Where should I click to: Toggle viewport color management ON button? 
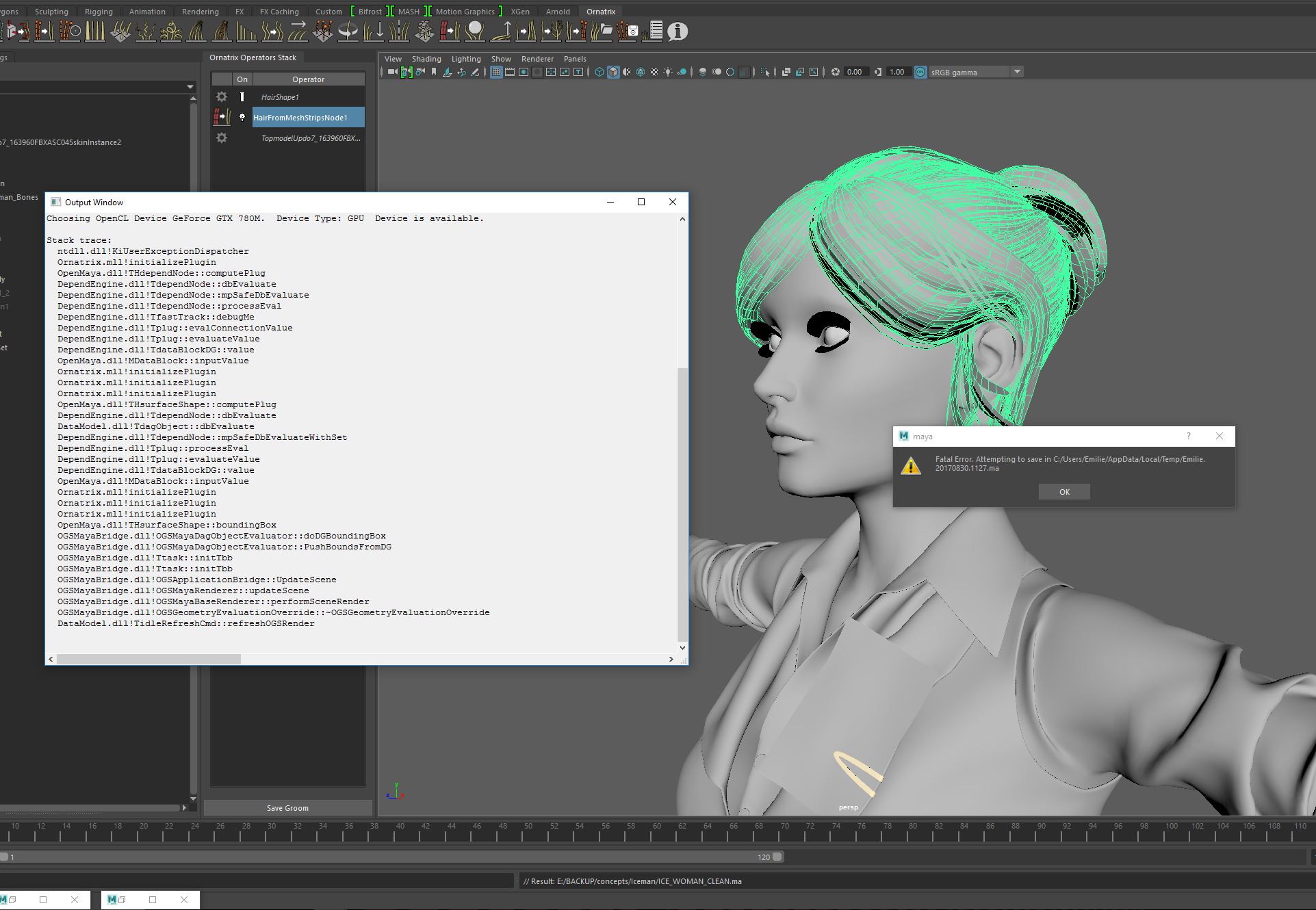pyautogui.click(x=920, y=72)
